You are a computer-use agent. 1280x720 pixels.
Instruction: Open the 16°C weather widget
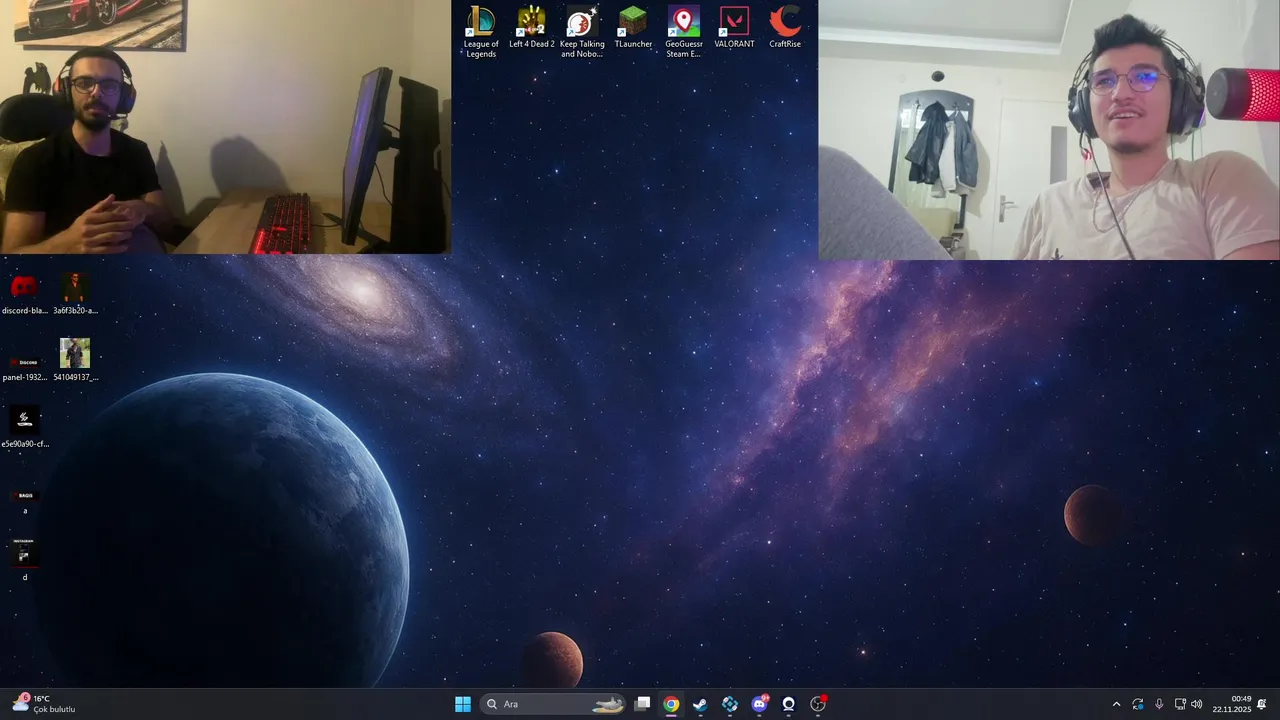45,704
